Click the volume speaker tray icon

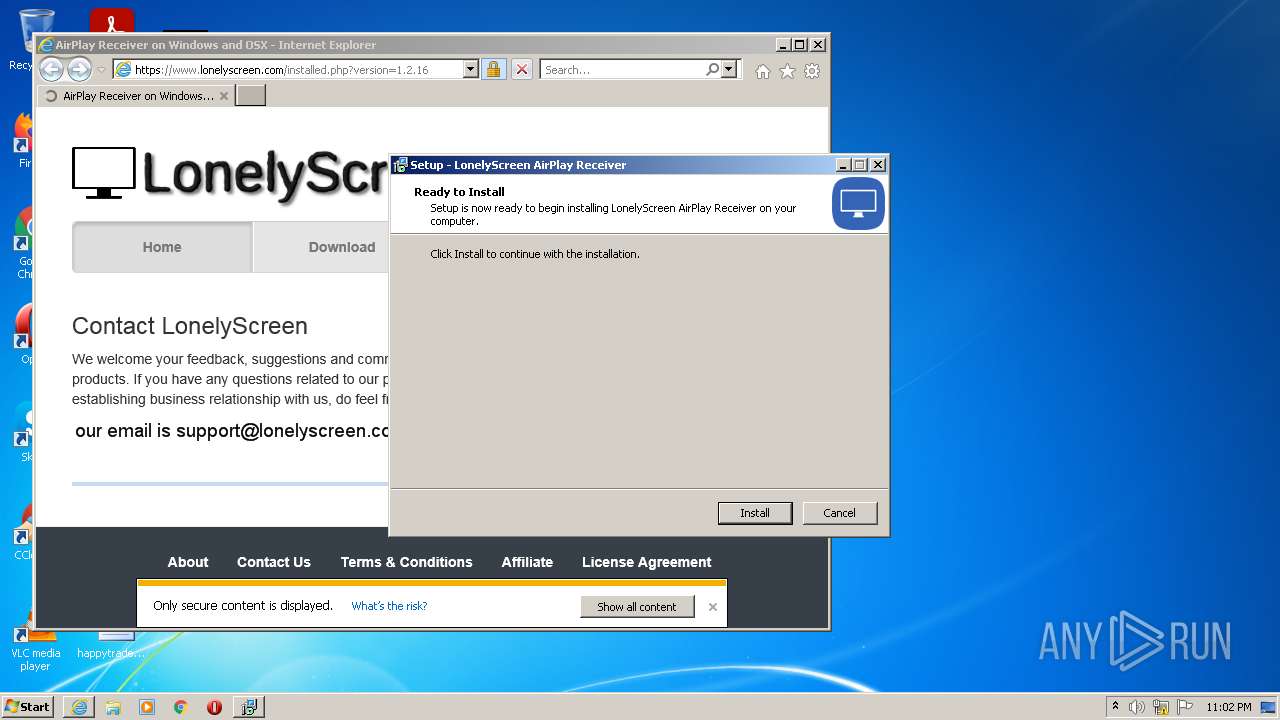pyautogui.click(x=1137, y=707)
